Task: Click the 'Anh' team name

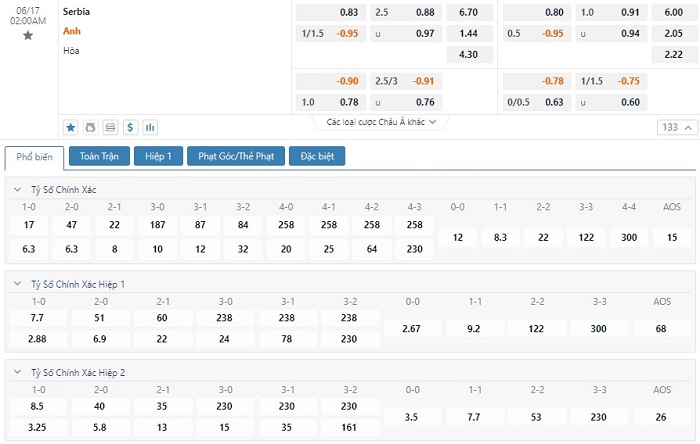Action: coord(71,30)
